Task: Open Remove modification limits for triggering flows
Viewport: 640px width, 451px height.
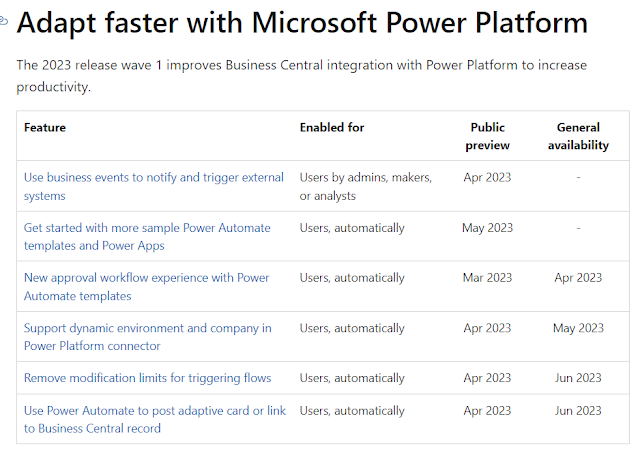Action: pos(147,378)
